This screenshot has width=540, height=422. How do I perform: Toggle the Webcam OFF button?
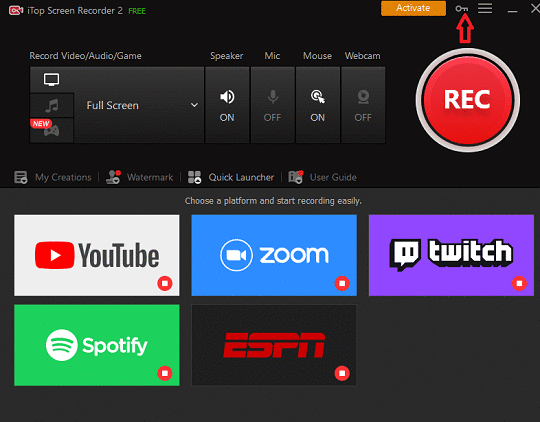363,105
